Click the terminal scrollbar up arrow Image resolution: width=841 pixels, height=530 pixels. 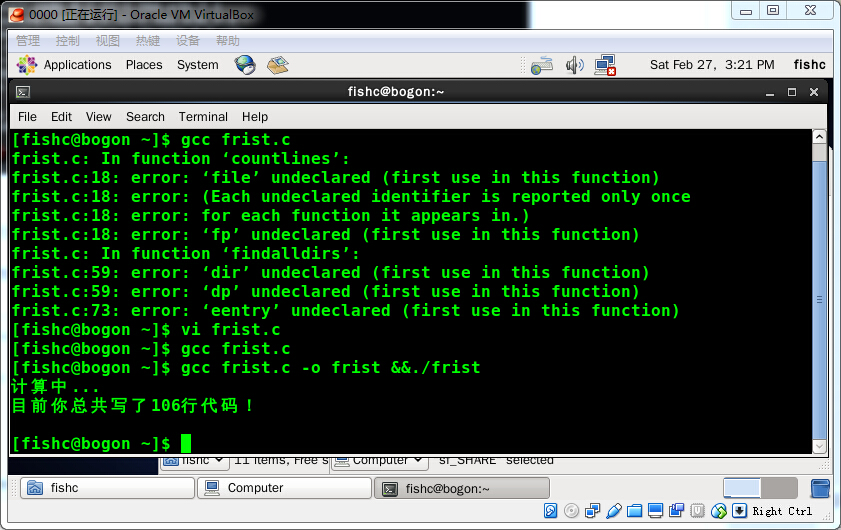pos(819,137)
